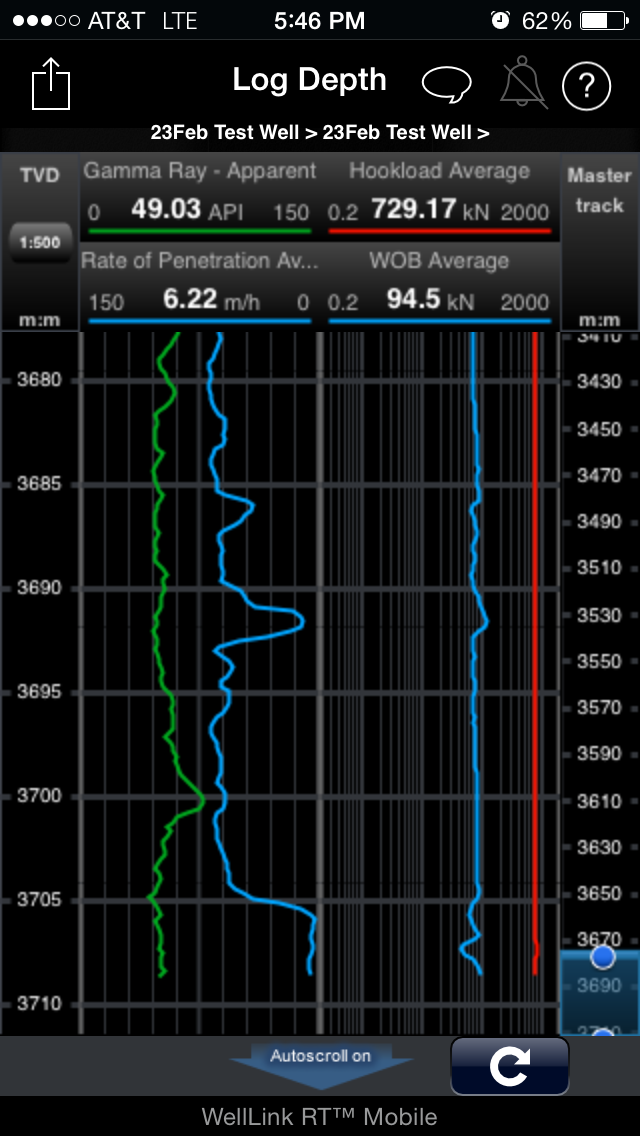Click the WellLink RT Mobile footer label

click(320, 1116)
